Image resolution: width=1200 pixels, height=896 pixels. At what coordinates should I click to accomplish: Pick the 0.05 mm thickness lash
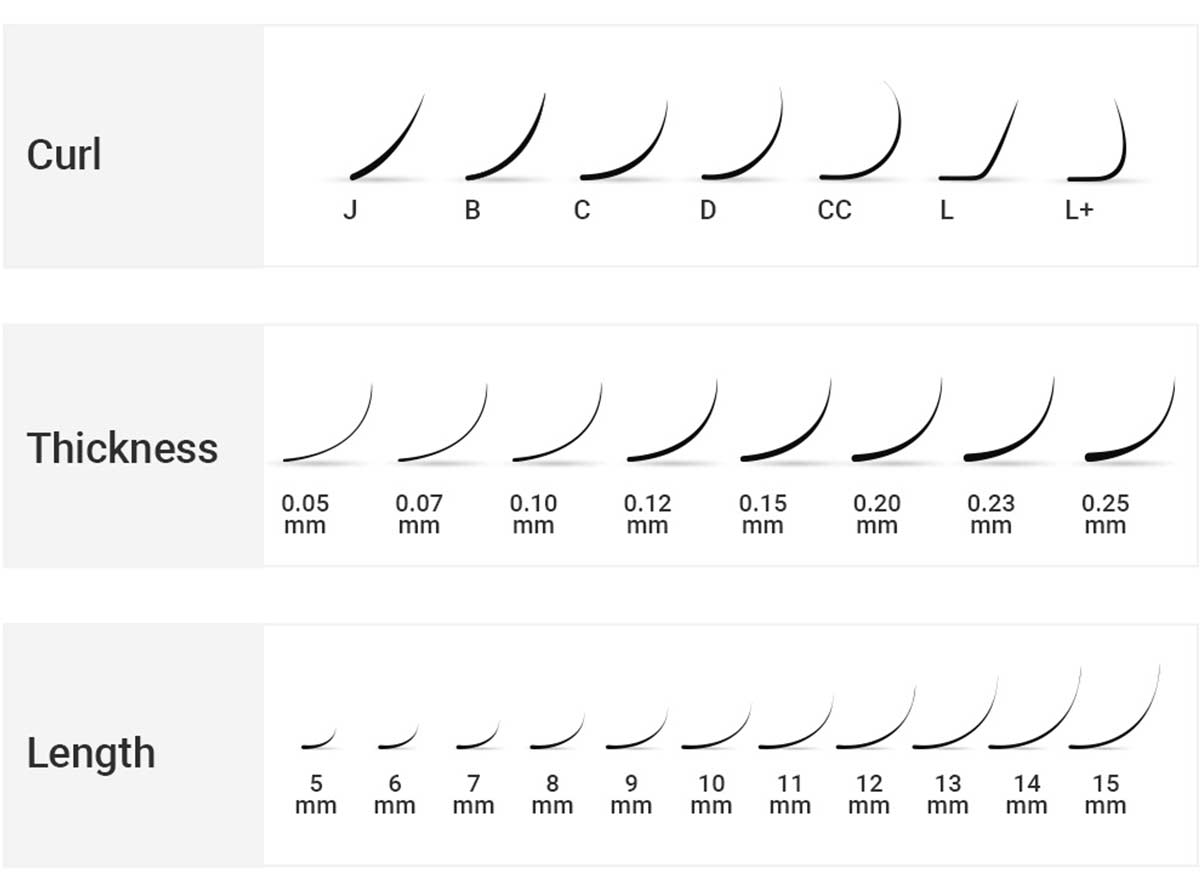[327, 422]
